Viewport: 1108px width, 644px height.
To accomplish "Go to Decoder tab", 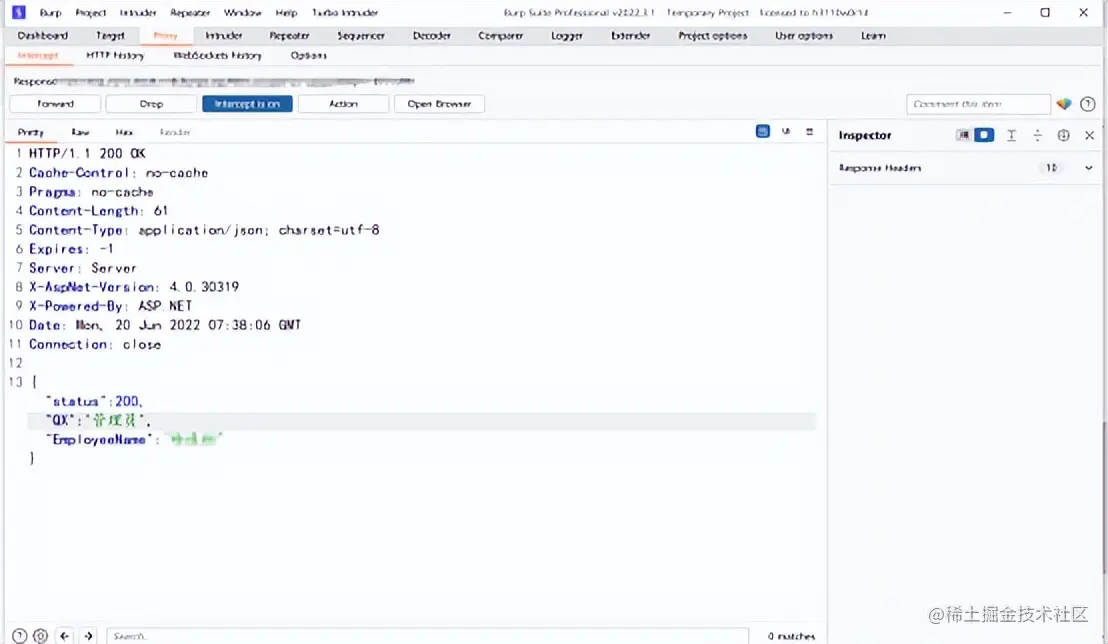I will point(432,35).
